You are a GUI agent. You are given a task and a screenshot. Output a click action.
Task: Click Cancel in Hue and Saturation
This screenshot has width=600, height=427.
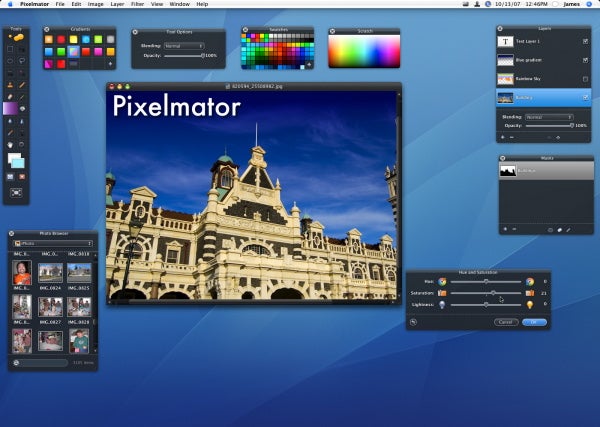[506, 322]
